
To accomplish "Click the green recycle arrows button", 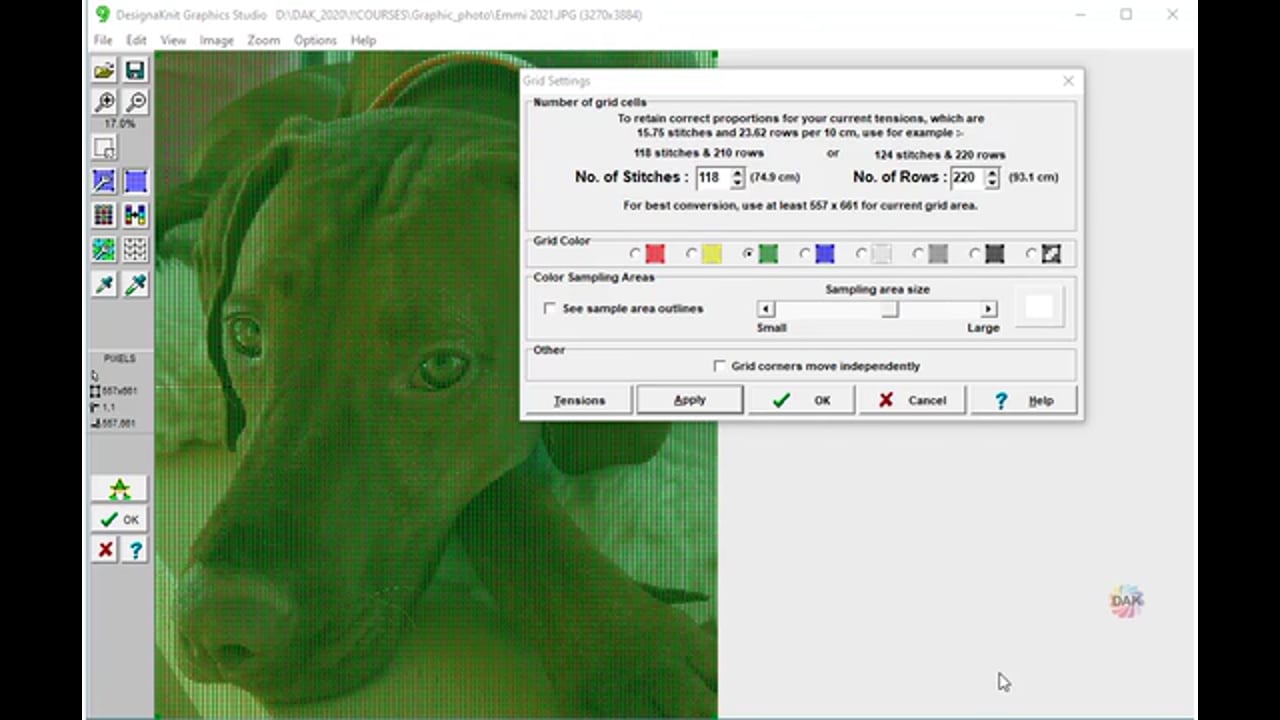I will [119, 489].
